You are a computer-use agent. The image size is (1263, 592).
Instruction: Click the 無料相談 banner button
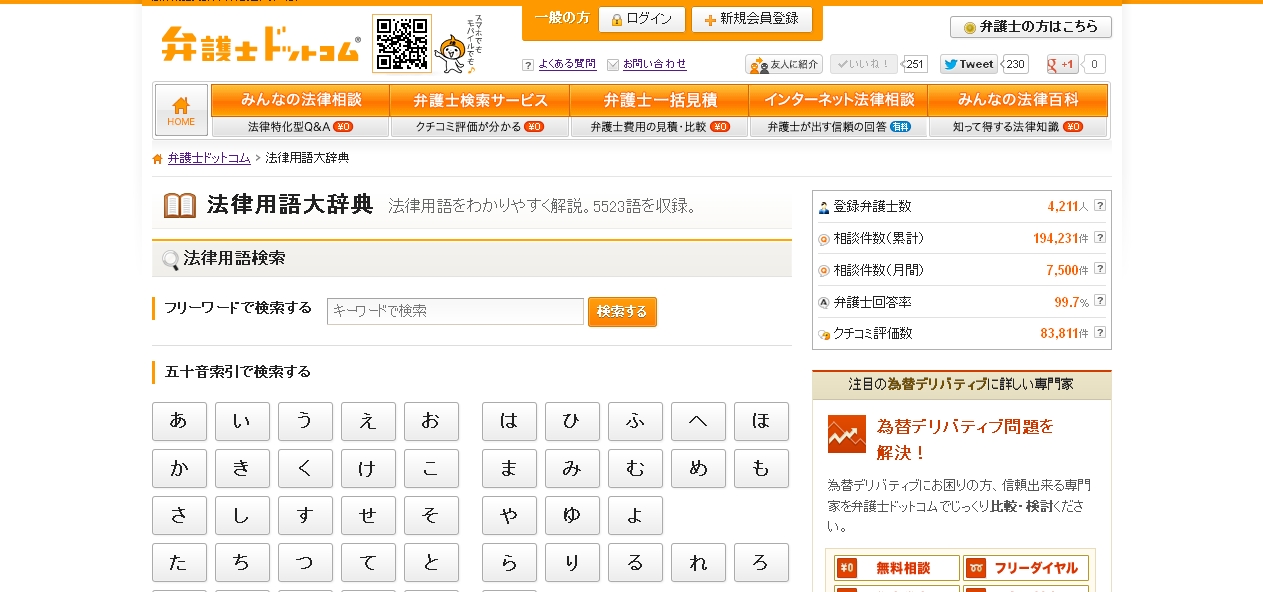[x=896, y=568]
